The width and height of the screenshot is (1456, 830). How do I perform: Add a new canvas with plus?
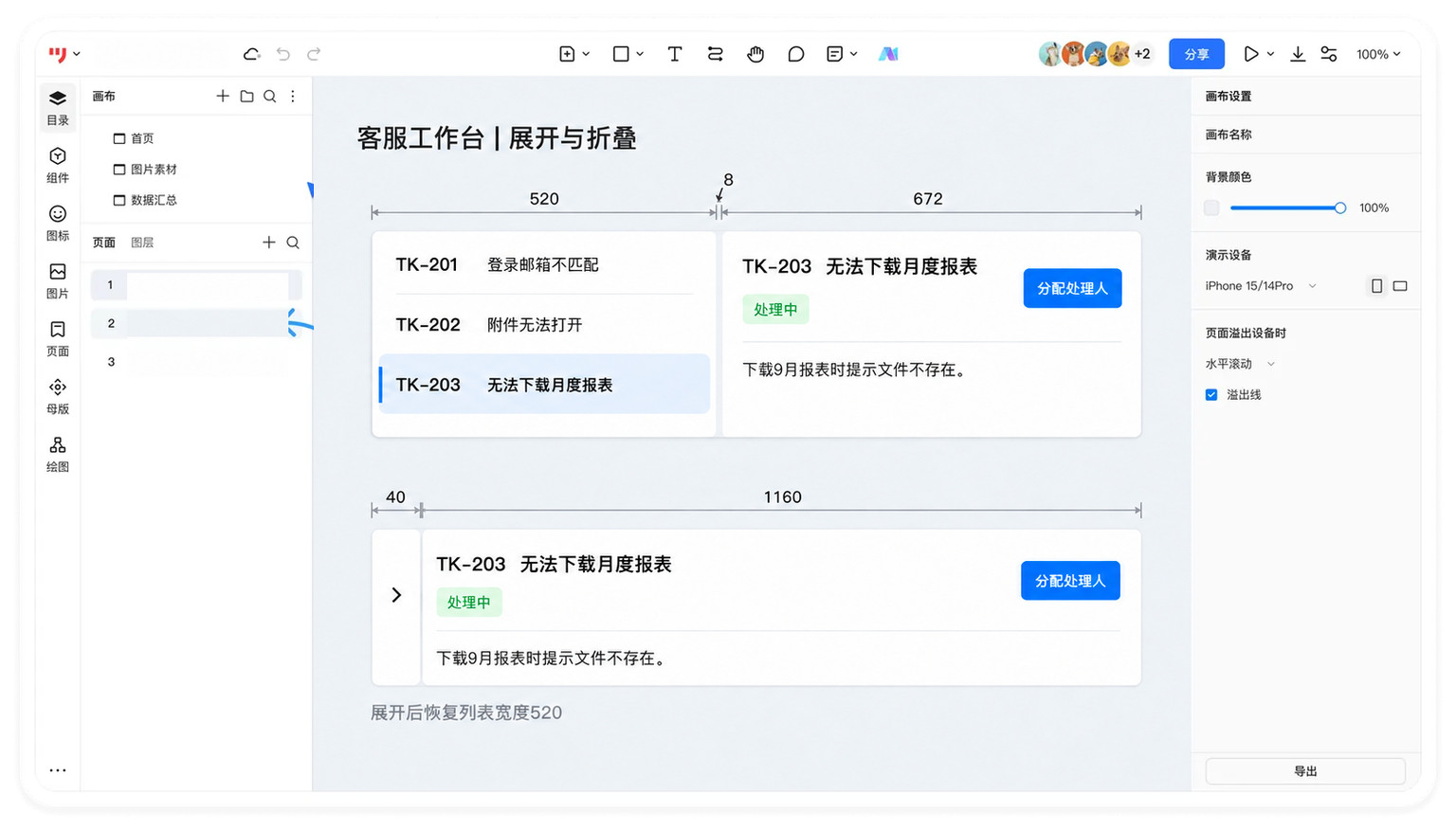click(x=223, y=96)
